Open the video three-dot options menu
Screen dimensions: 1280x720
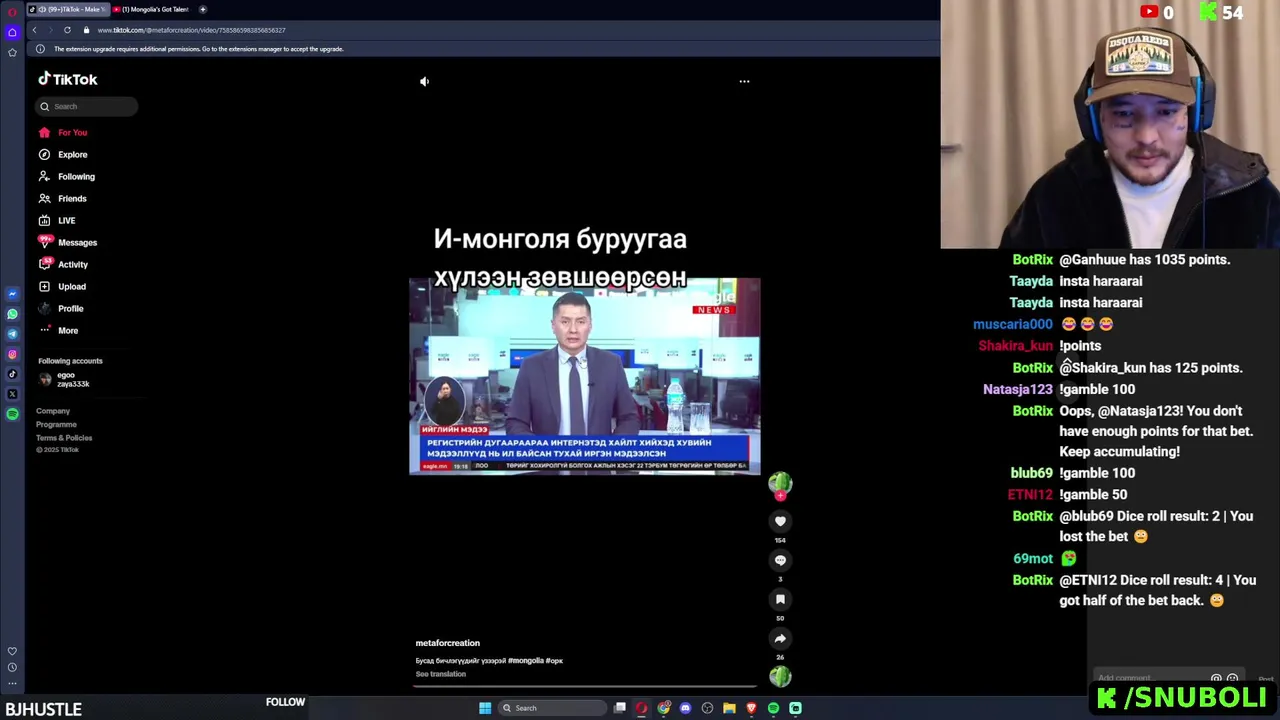click(744, 81)
